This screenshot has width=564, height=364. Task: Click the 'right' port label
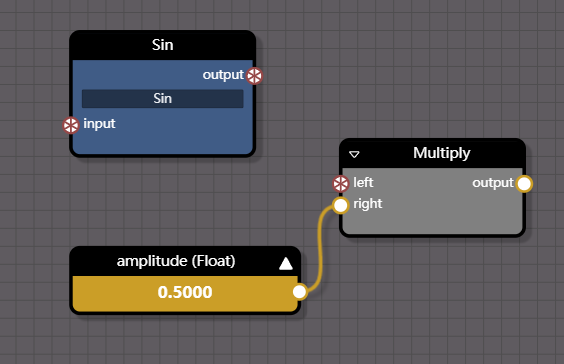click(x=368, y=204)
